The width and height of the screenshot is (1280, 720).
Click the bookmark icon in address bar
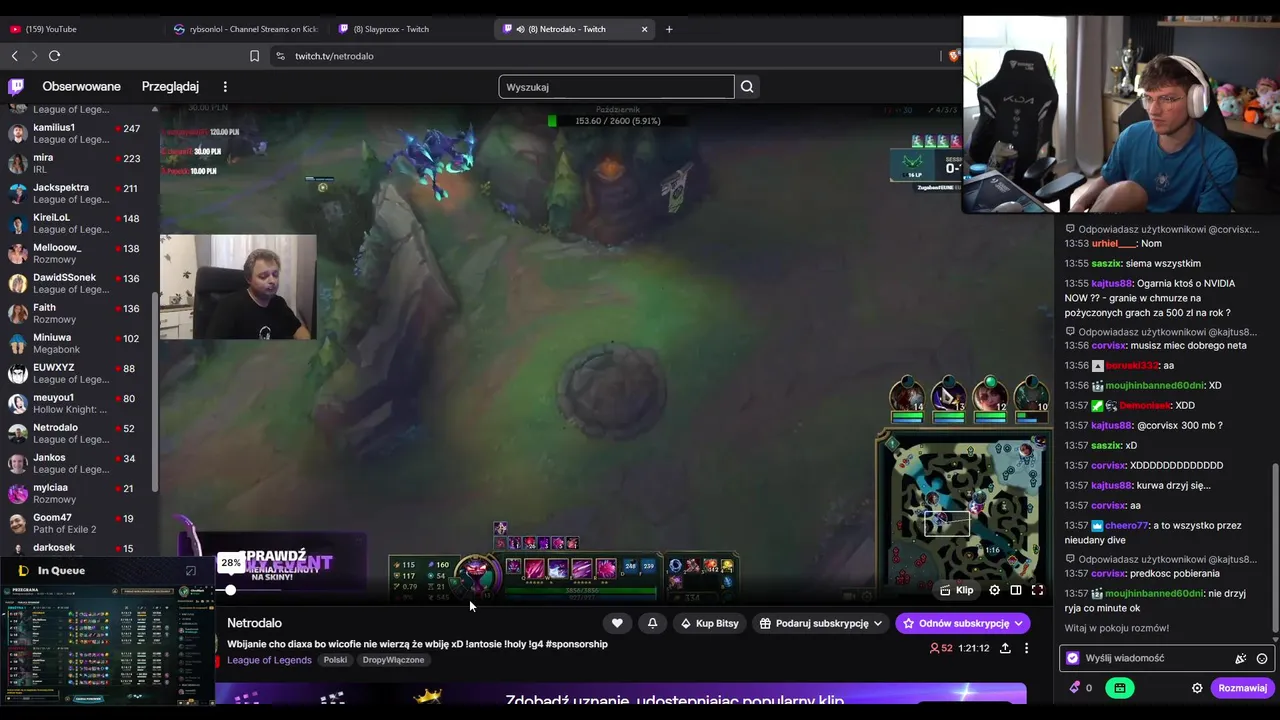254,56
